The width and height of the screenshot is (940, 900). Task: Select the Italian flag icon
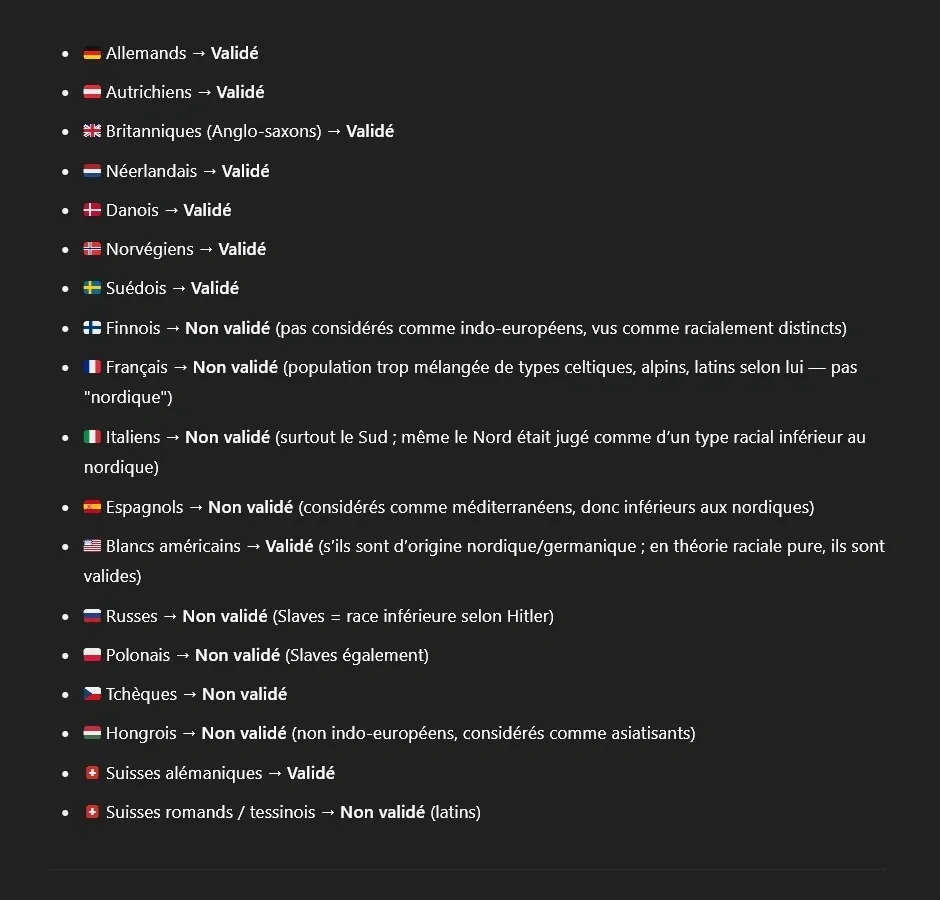pyautogui.click(x=92, y=438)
